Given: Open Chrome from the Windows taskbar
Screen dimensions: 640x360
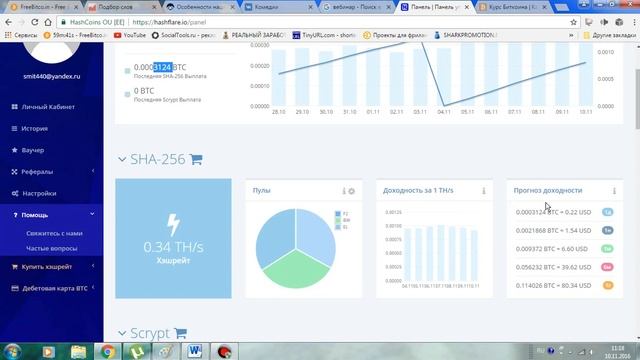Looking at the screenshot, I should pyautogui.click(x=108, y=351).
